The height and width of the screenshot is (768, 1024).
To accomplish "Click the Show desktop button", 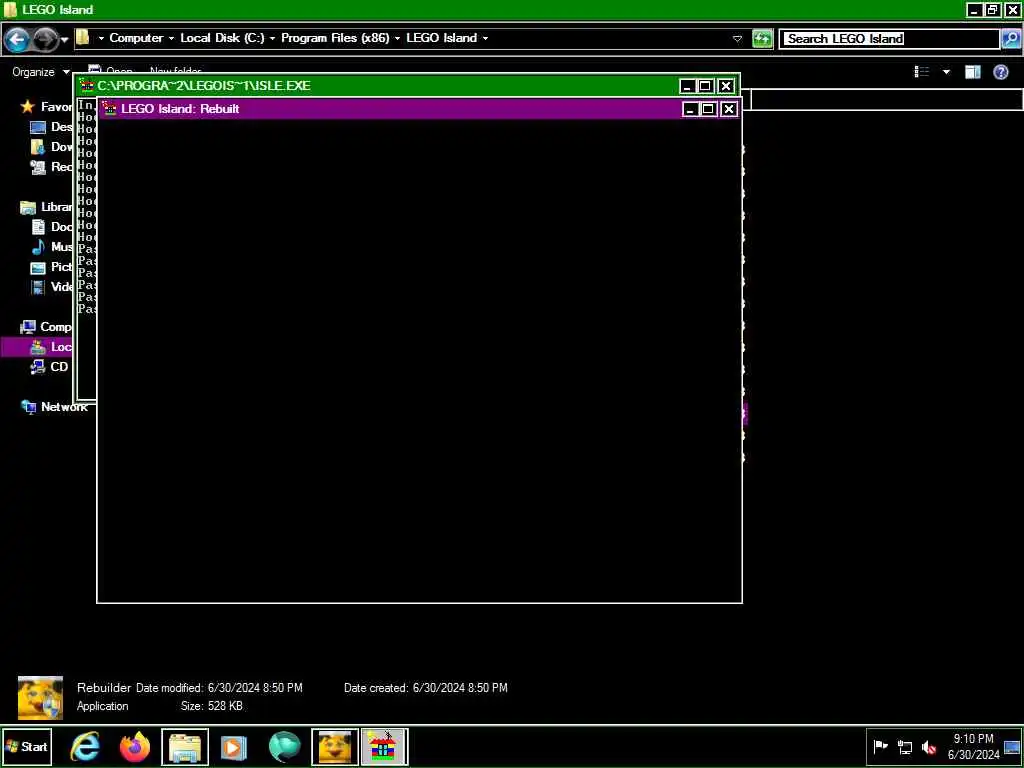I will point(1012,746).
